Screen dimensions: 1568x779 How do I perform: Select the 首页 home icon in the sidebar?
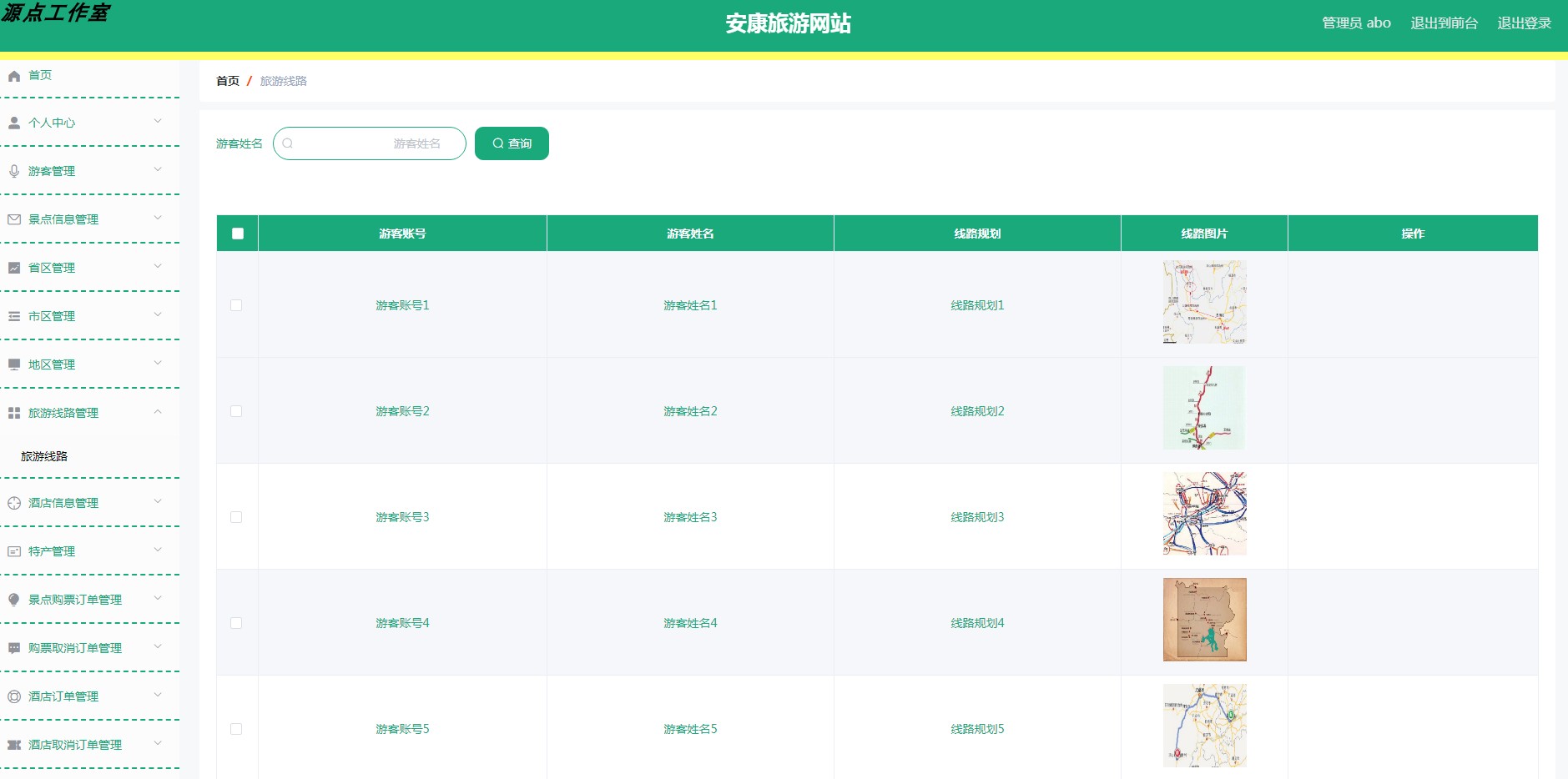pyautogui.click(x=13, y=75)
